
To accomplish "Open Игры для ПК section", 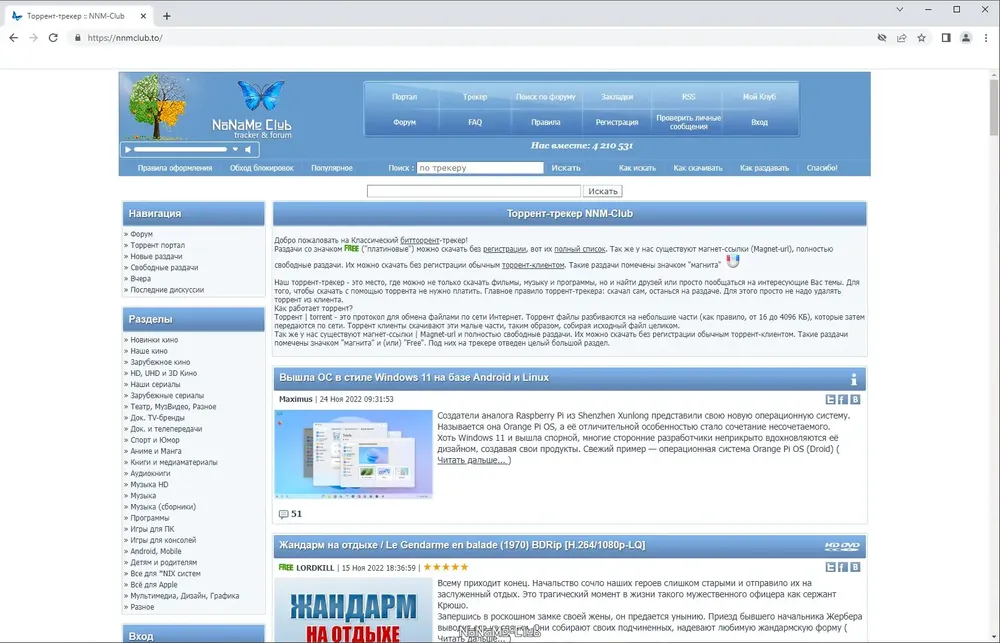I will [152, 529].
